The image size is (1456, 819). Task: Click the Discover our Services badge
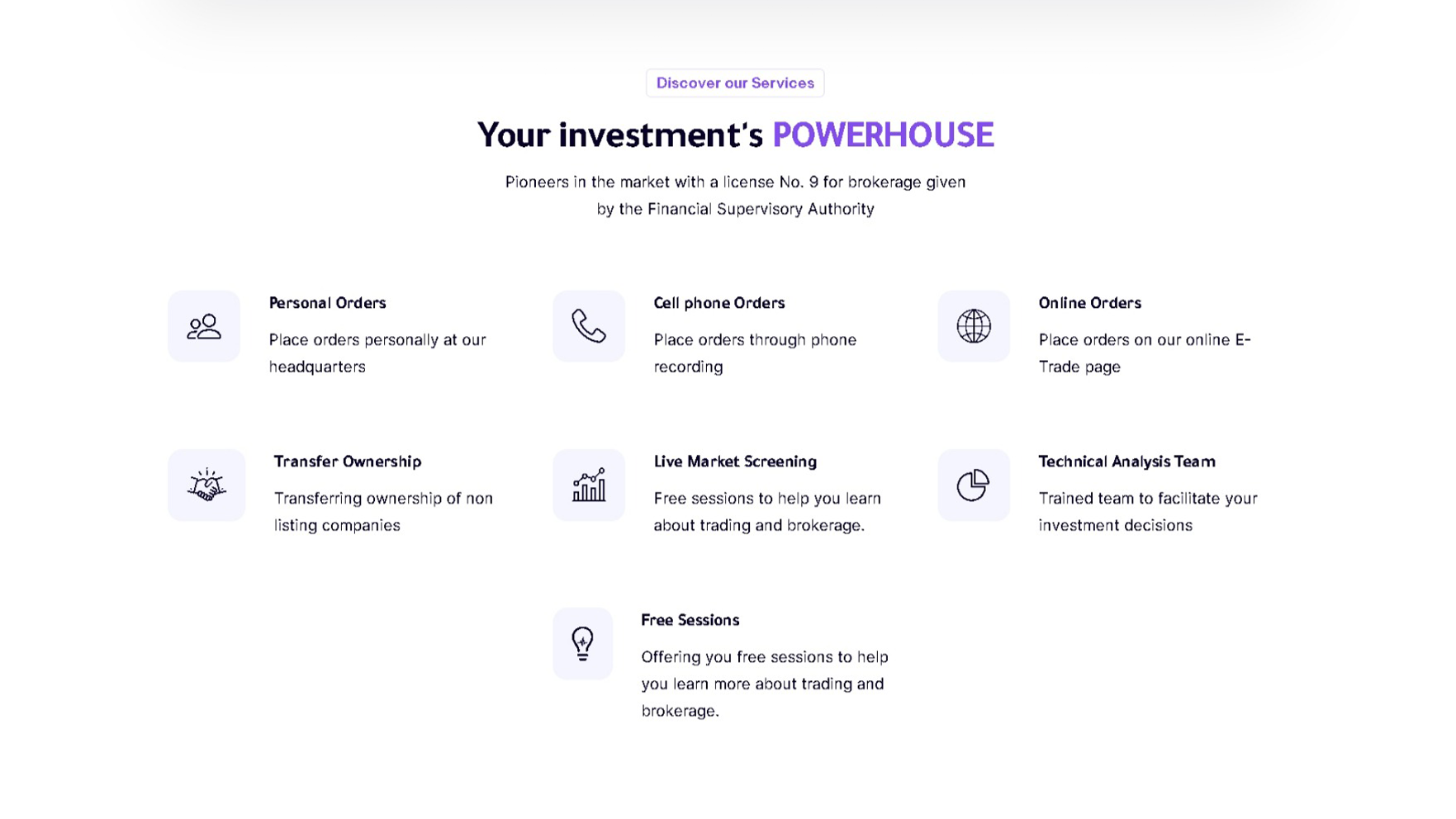(735, 83)
